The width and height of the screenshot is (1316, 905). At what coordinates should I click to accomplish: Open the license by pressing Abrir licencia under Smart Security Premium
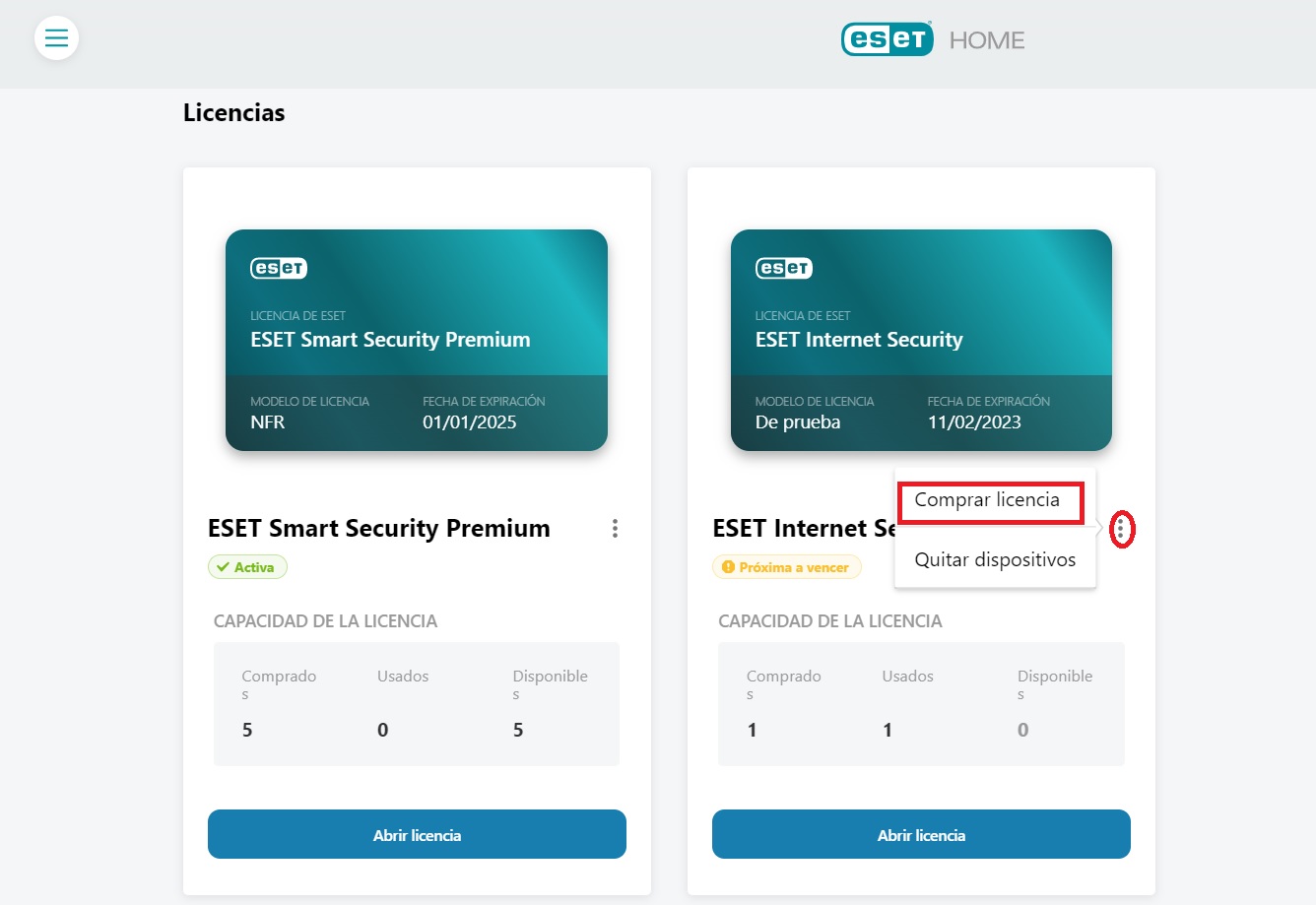pos(416,833)
